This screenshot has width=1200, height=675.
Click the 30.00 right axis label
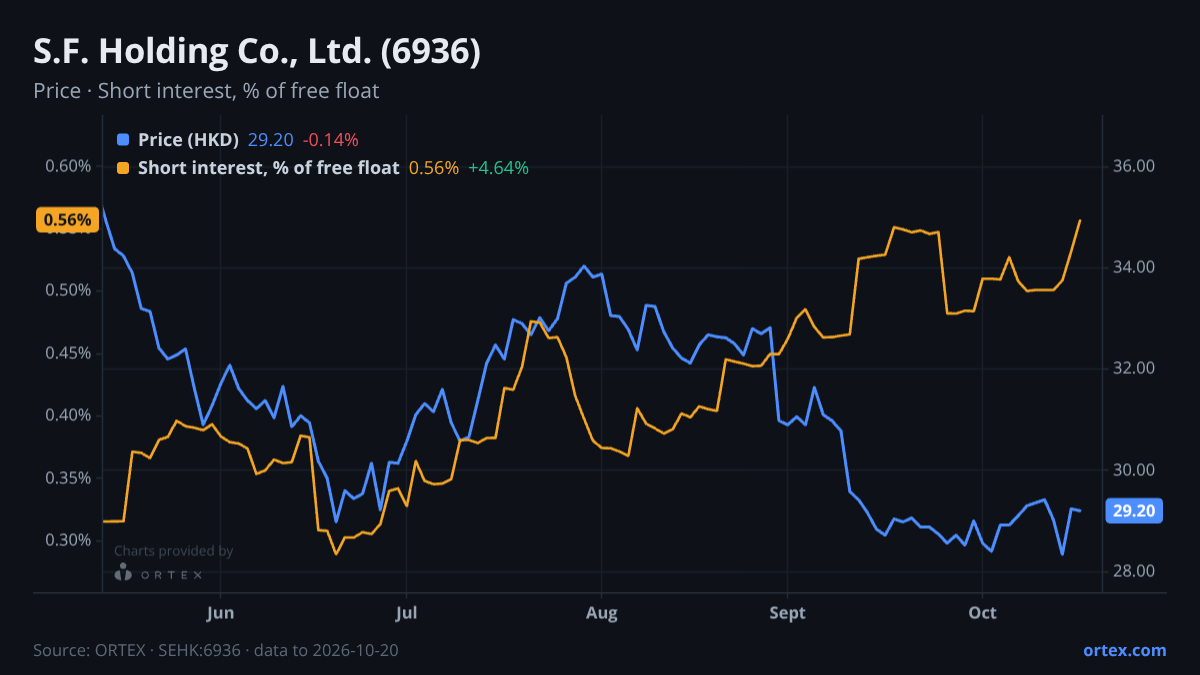[1134, 470]
